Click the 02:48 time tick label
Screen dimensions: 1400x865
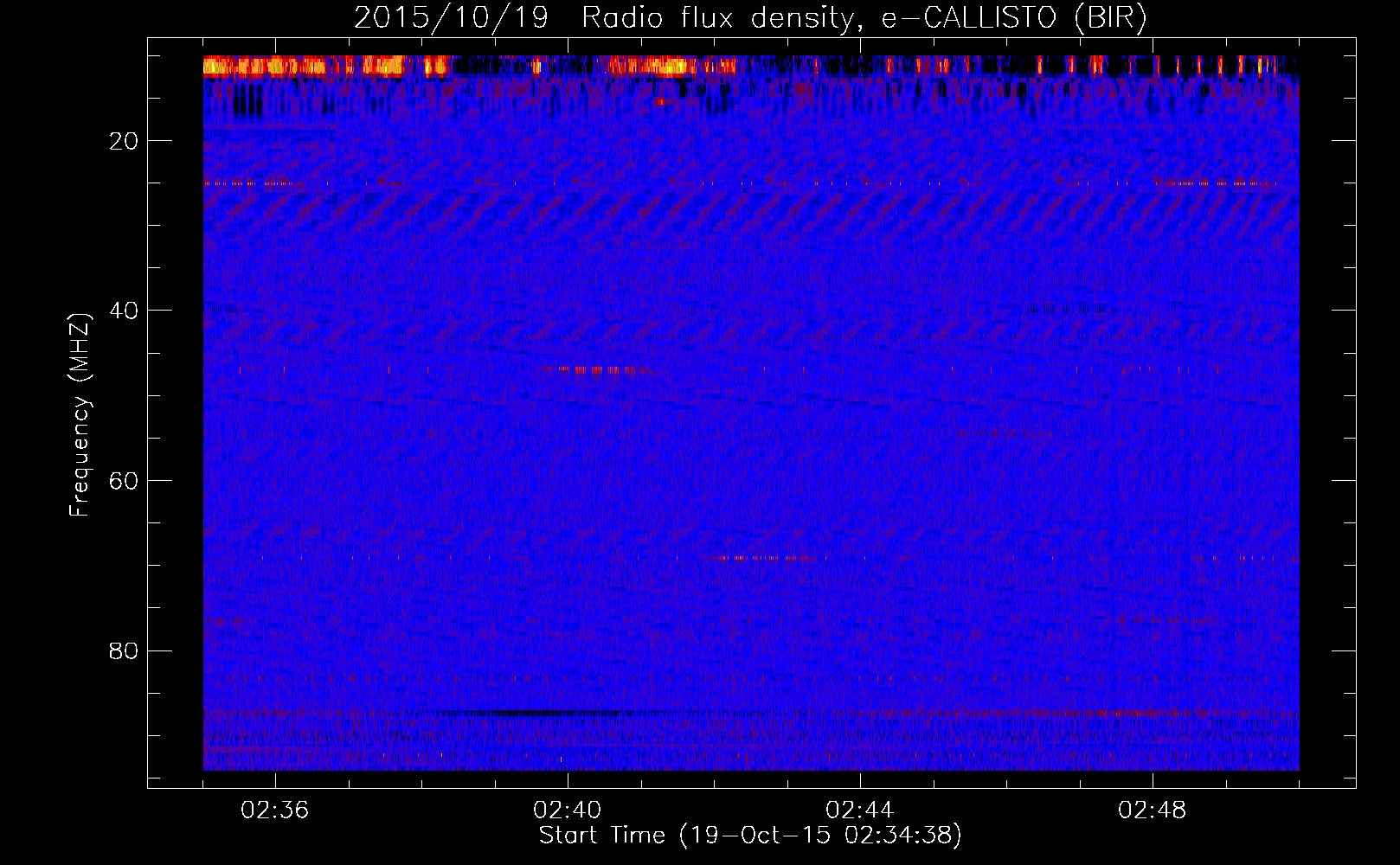click(1153, 811)
